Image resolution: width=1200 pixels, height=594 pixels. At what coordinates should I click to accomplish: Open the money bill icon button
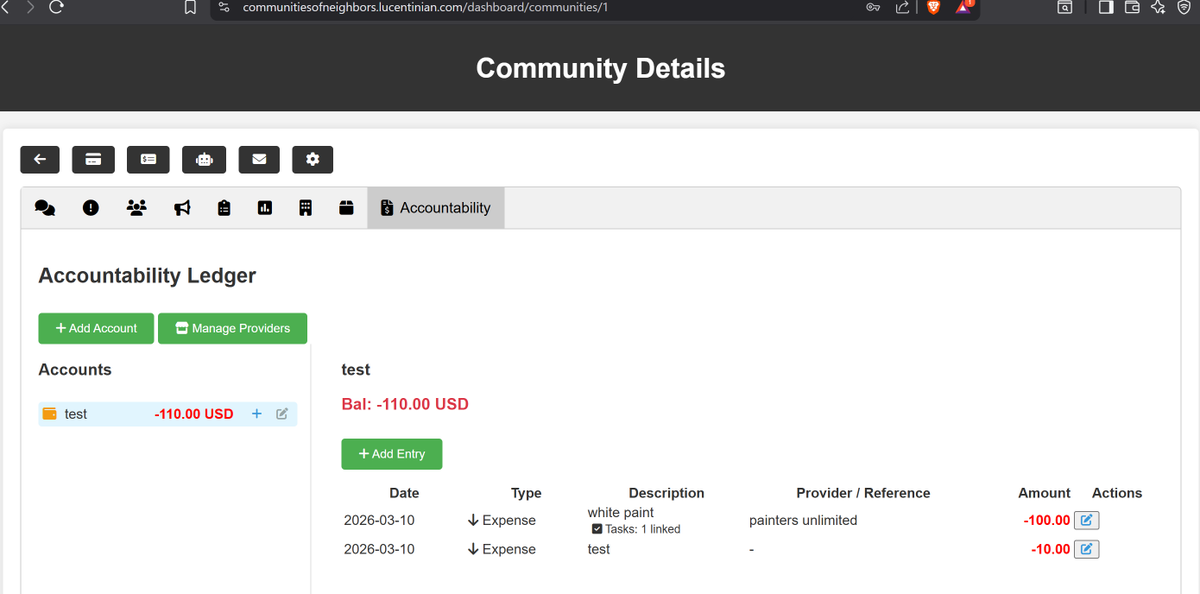[x=148, y=159]
